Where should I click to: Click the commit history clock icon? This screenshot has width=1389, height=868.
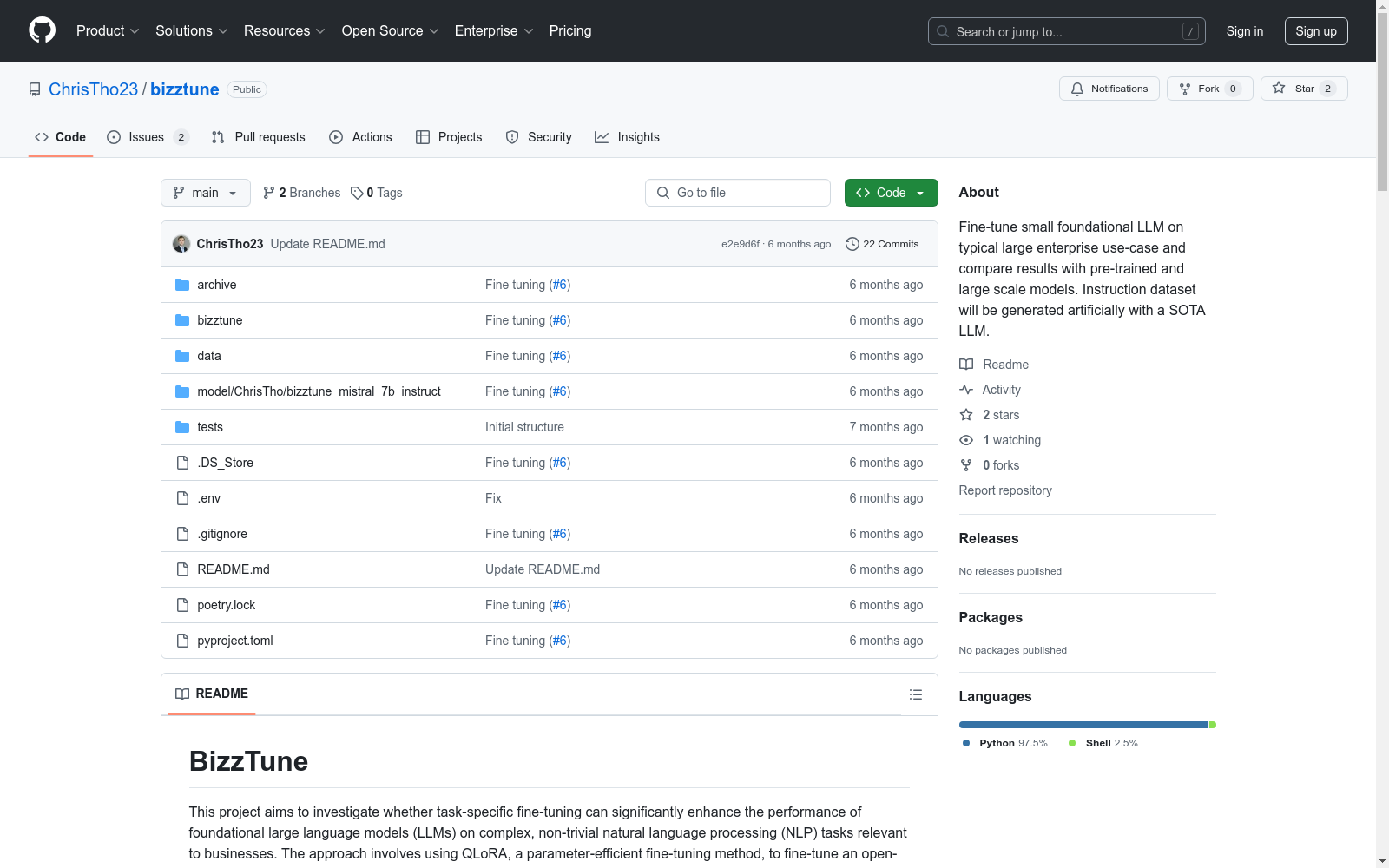click(x=852, y=244)
